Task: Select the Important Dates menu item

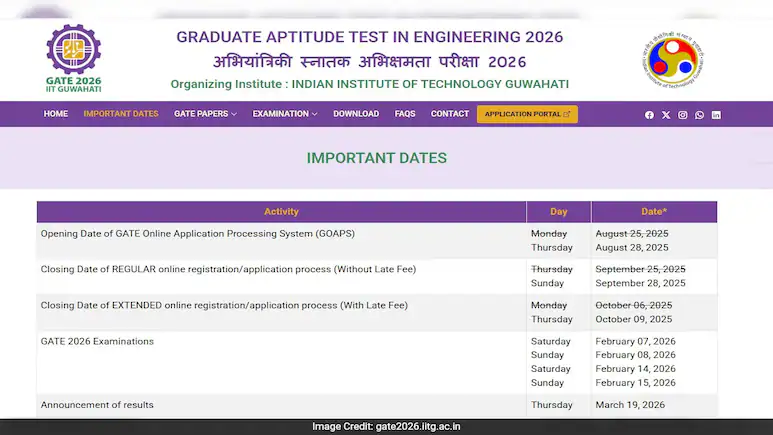Action: pos(121,114)
